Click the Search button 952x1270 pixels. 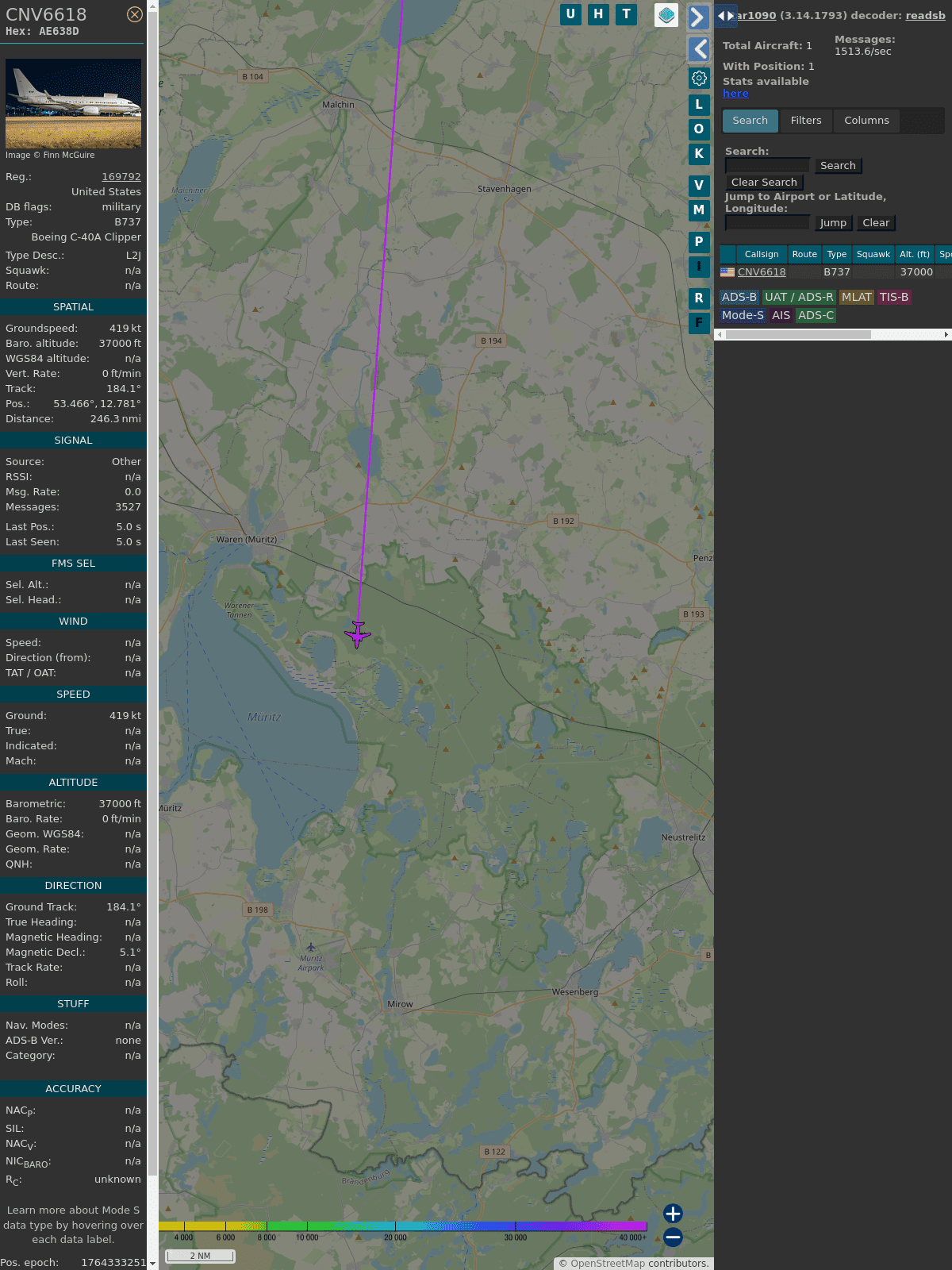[838, 166]
